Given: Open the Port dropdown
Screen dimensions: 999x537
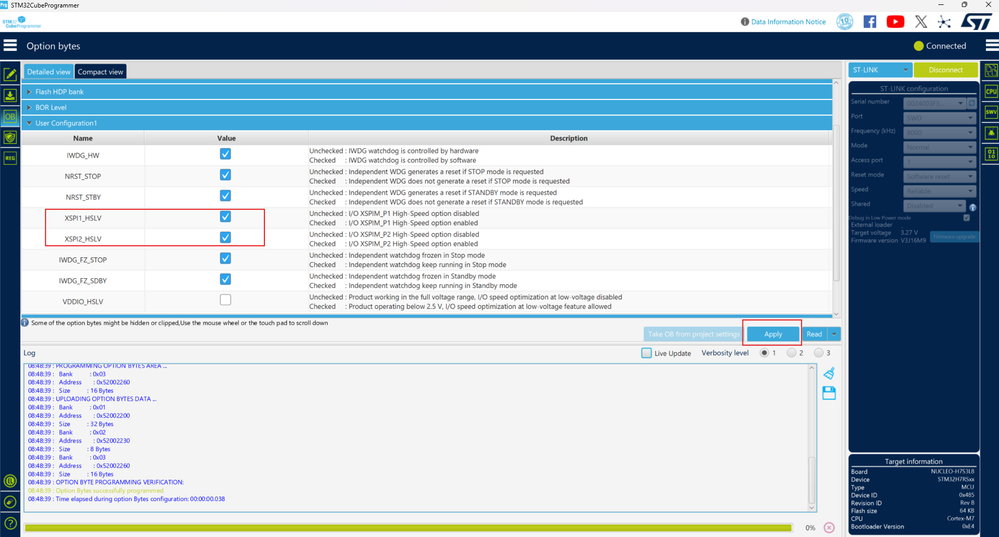Looking at the screenshot, I should pyautogui.click(x=939, y=117).
